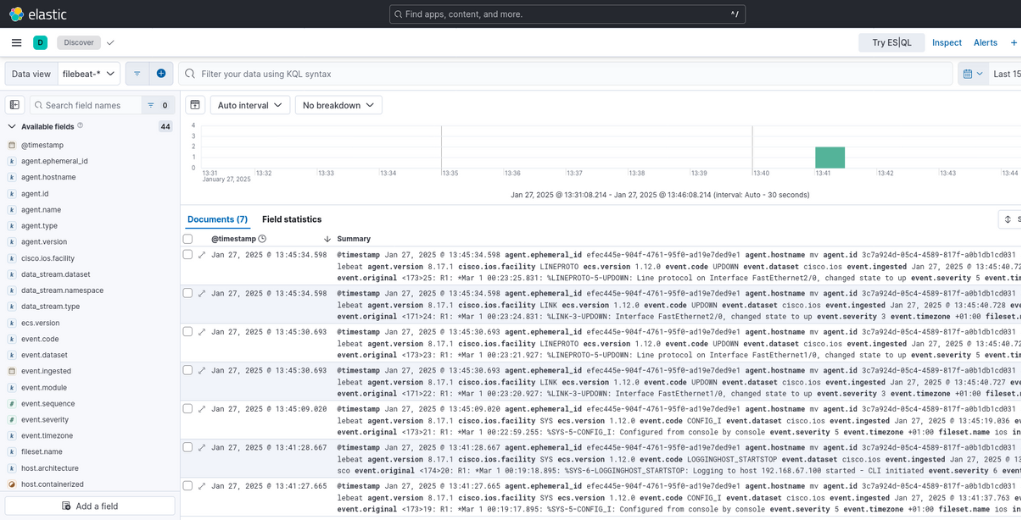Open the calendar date quick menu
The image size is (1021, 520).
click(970, 74)
